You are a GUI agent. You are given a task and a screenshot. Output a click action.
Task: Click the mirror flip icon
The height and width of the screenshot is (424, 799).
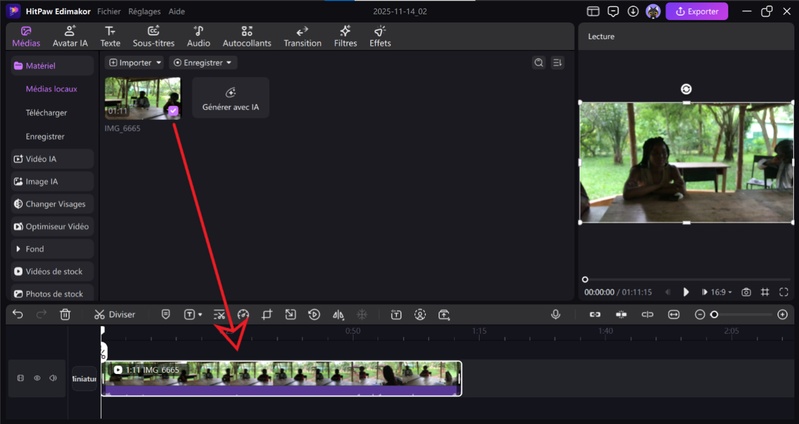[x=338, y=314]
